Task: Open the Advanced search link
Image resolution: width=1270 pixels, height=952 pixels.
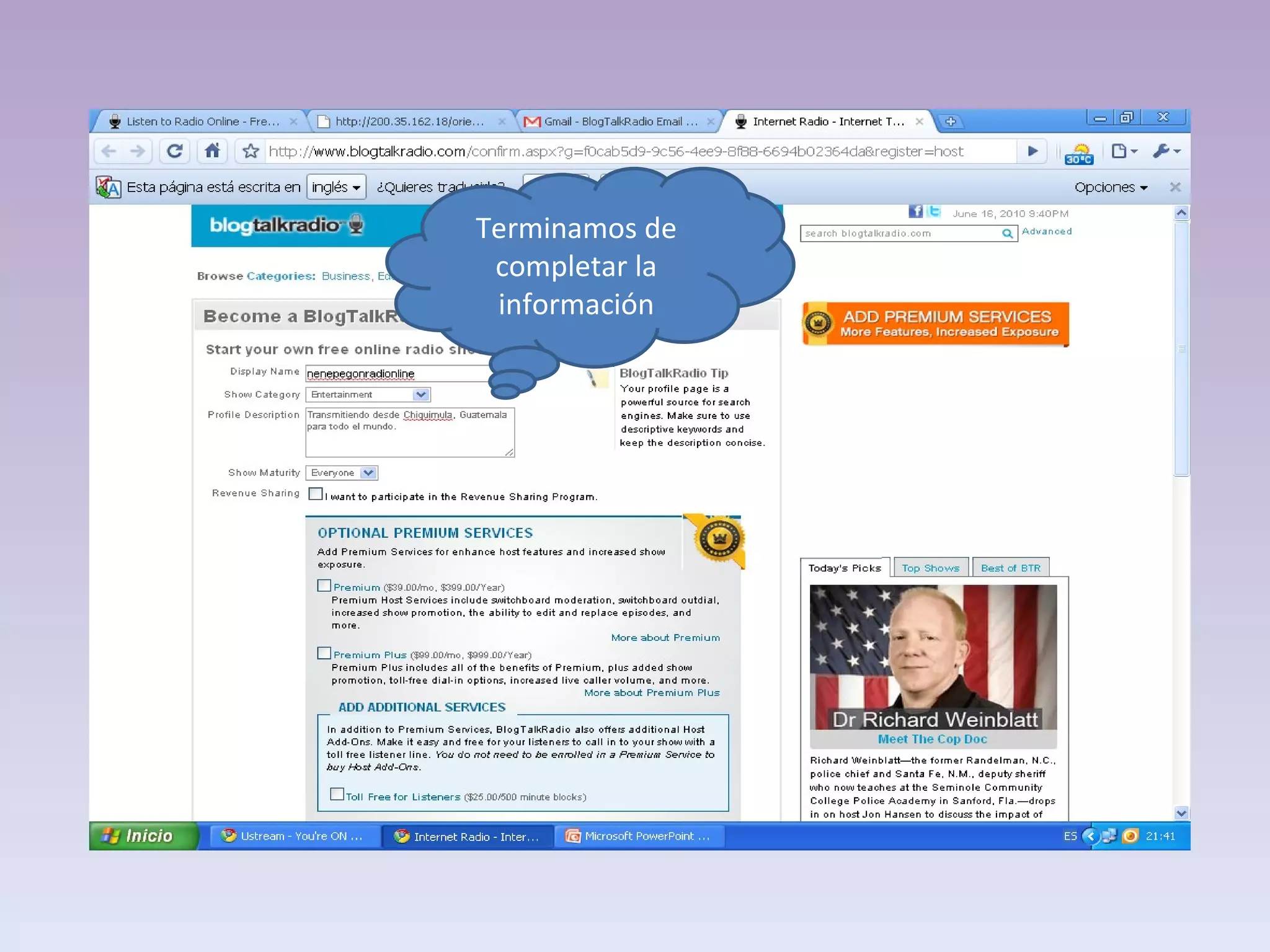Action: tap(1047, 231)
